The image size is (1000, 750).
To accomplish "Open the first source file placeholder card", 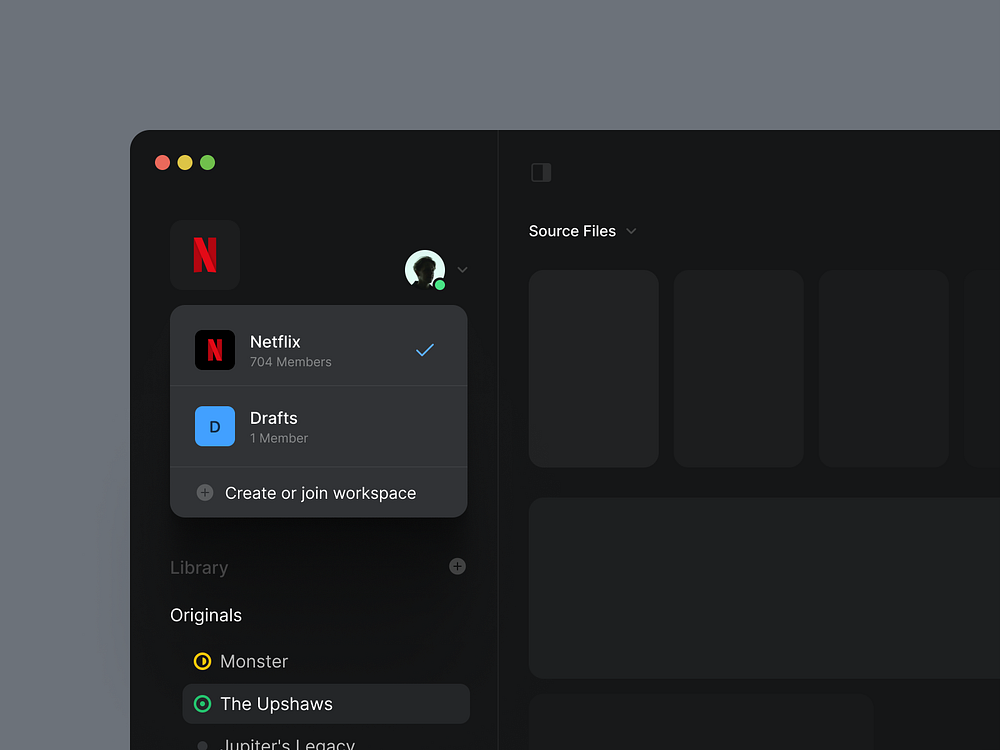I will (593, 368).
